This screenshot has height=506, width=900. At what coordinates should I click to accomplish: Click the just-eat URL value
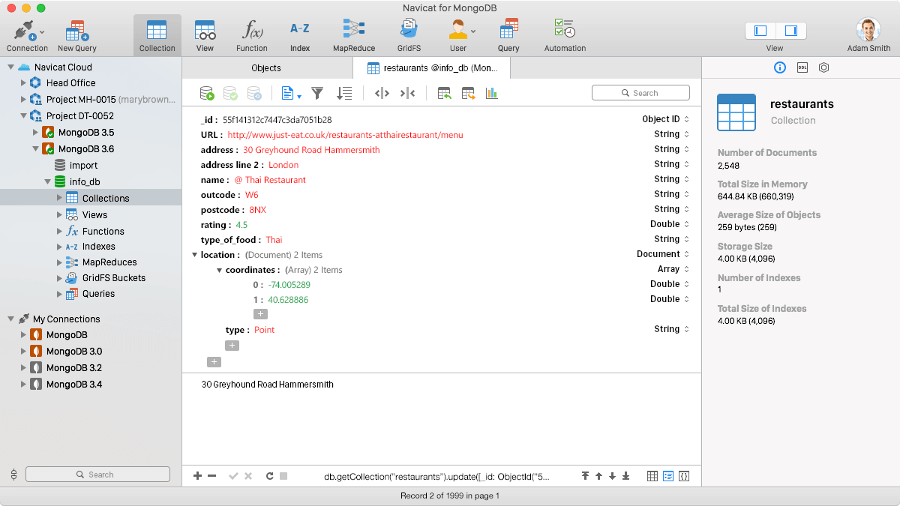(x=345, y=135)
